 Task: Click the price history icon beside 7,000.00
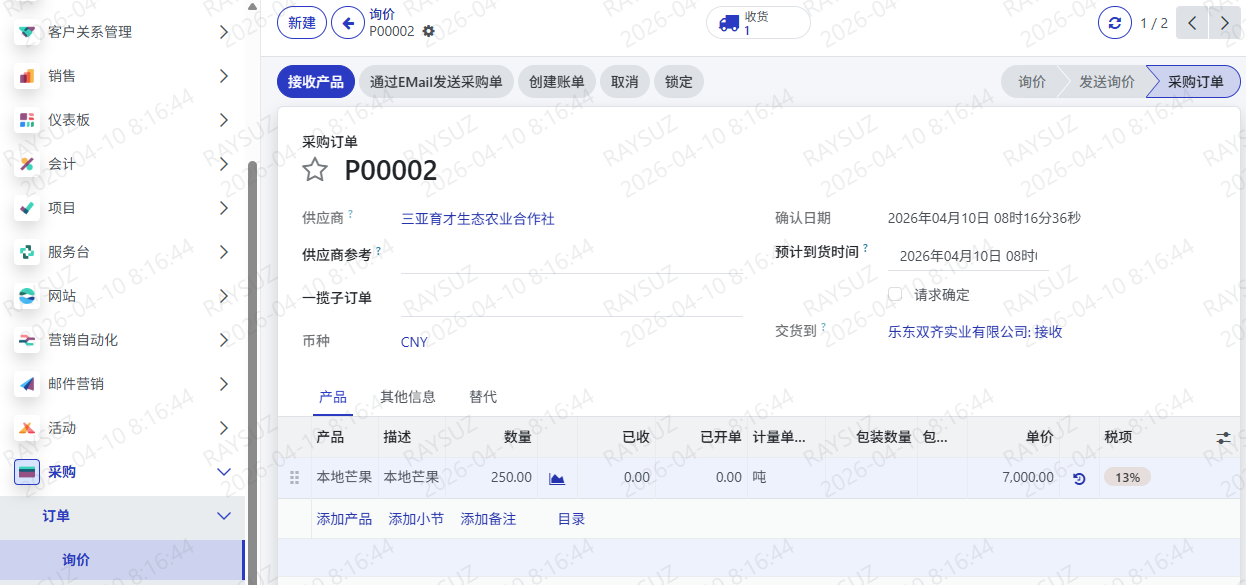(x=1079, y=478)
